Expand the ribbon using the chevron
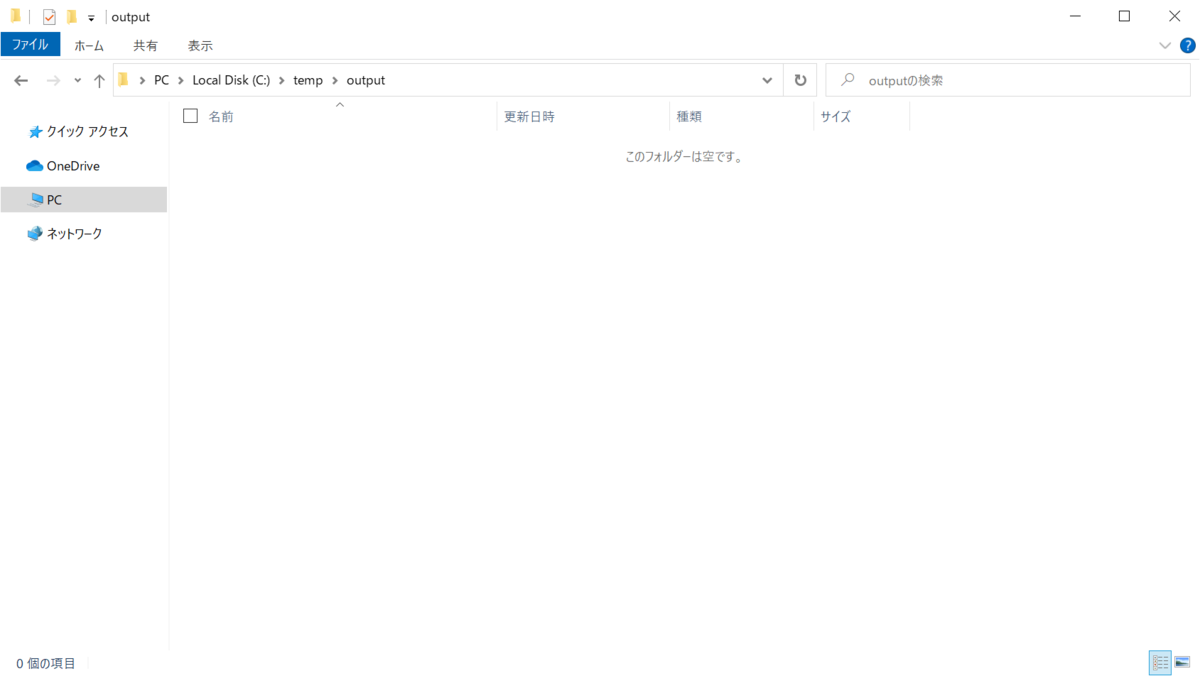 (x=1164, y=45)
